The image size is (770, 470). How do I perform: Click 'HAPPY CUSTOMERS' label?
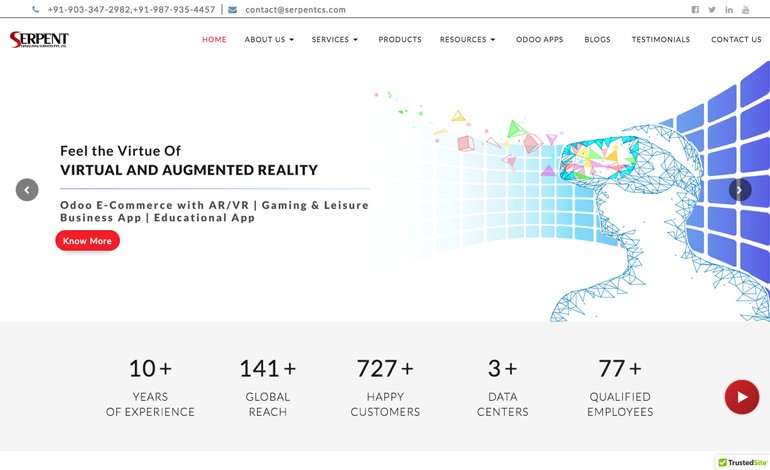(x=385, y=404)
